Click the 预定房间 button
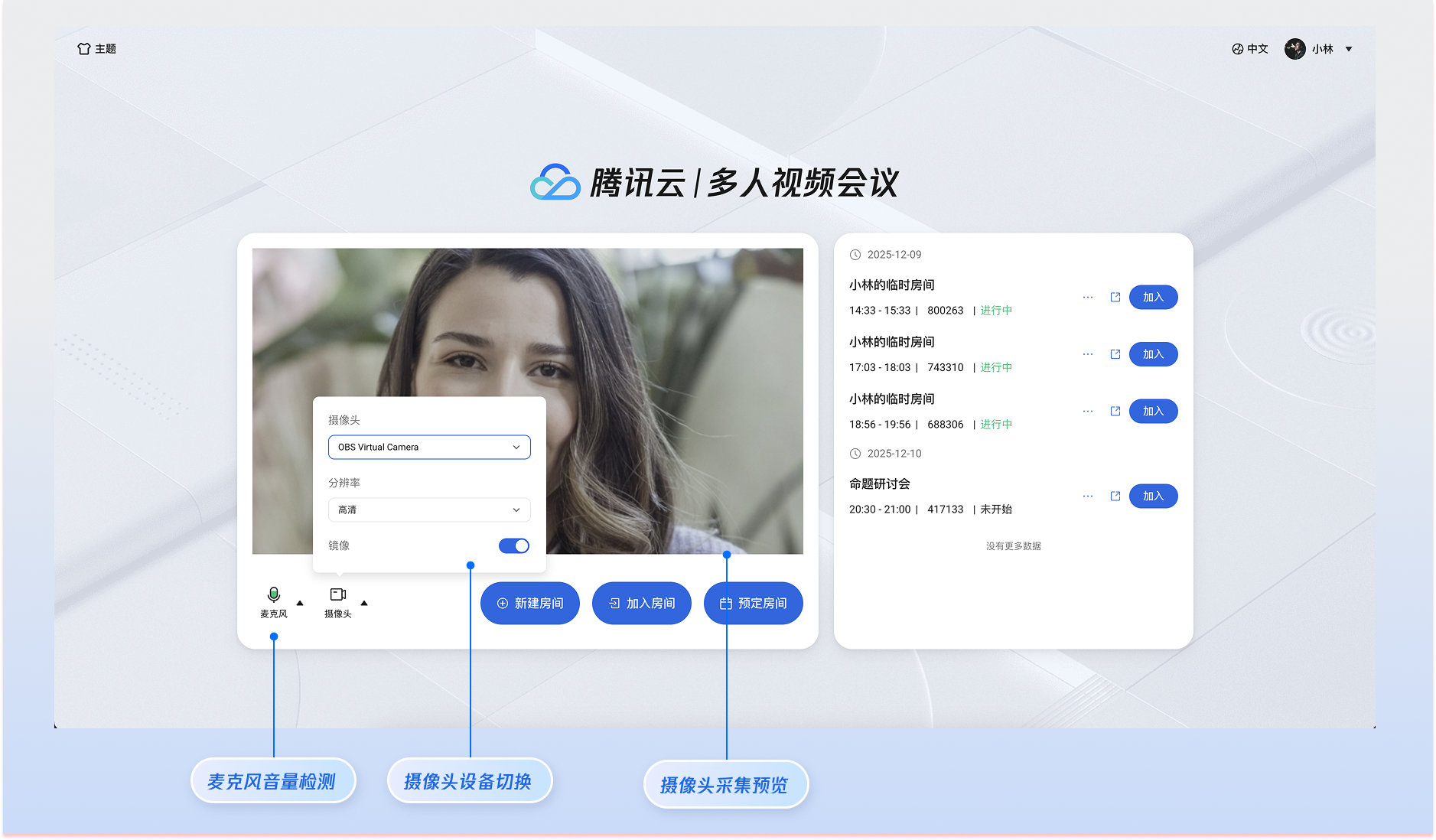 754,604
